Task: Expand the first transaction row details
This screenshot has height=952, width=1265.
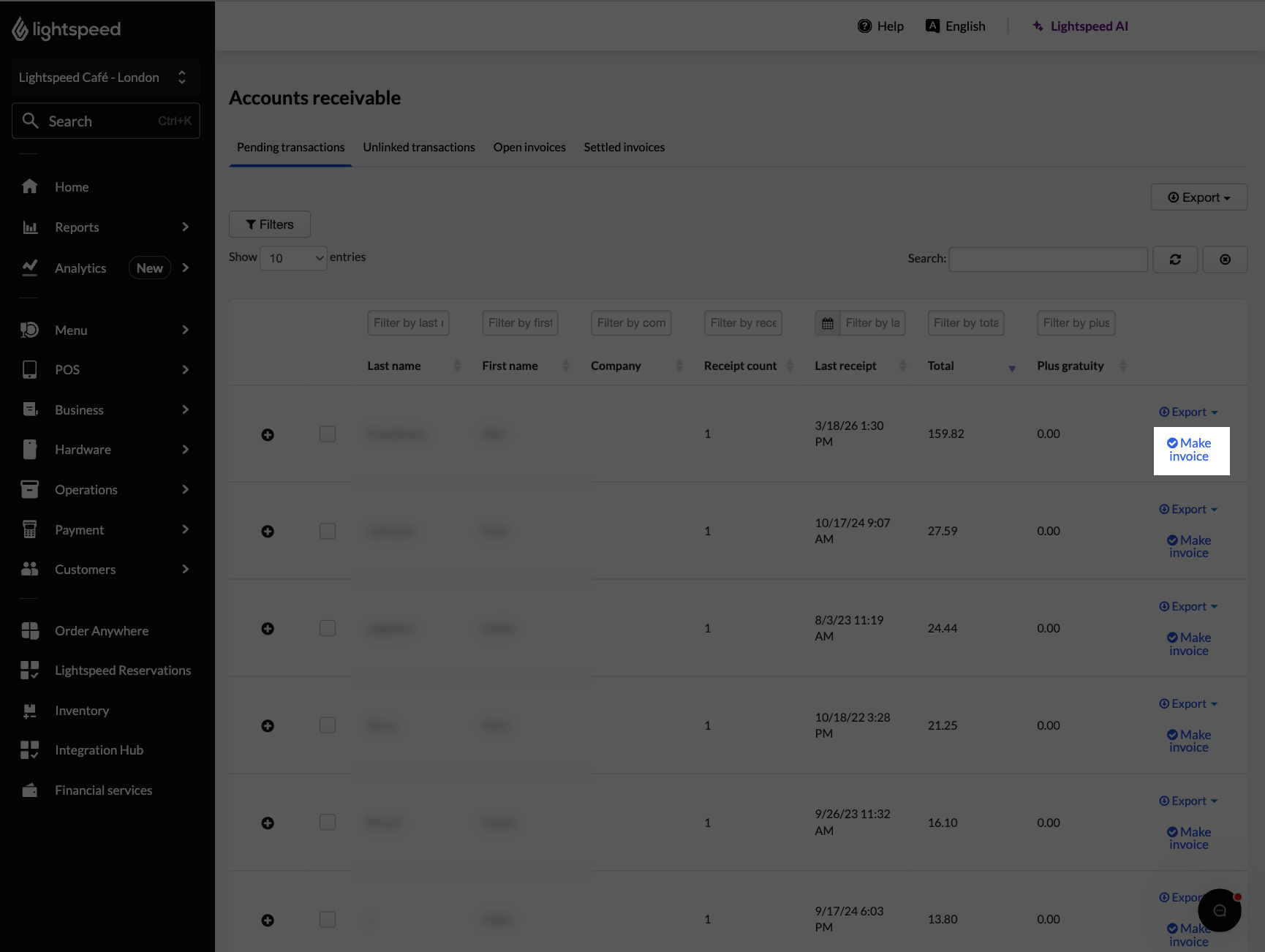Action: 268,434
